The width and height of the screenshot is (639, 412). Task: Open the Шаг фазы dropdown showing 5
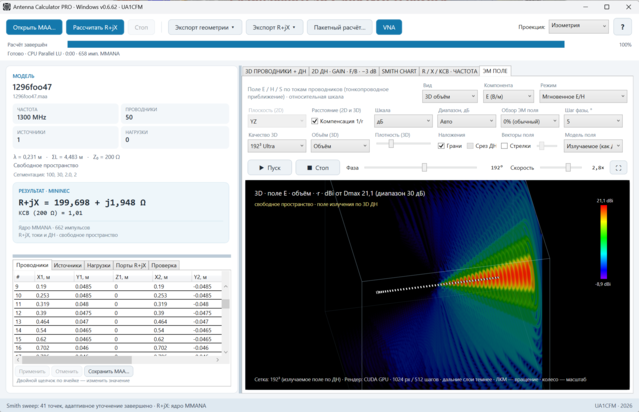[593, 121]
